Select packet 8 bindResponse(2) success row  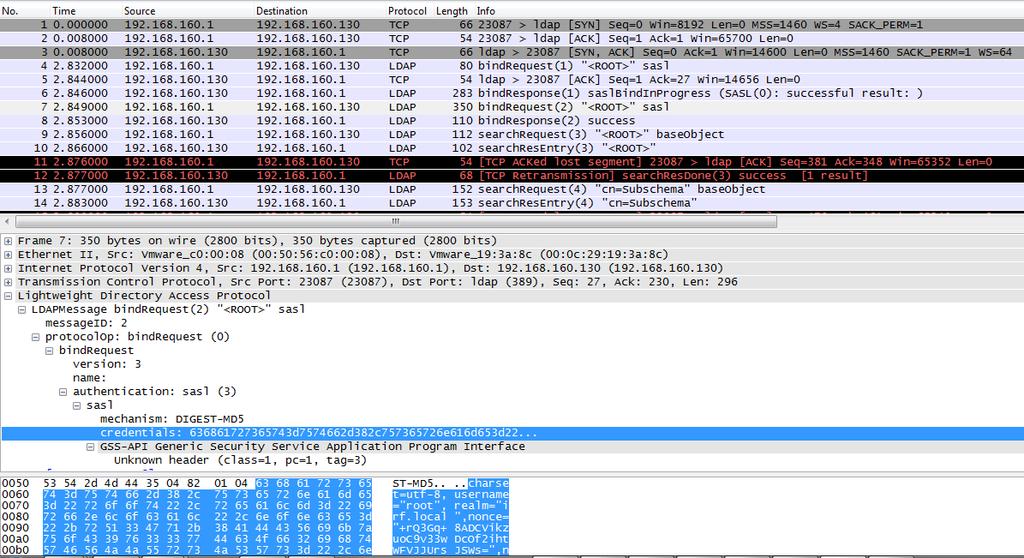point(512,121)
